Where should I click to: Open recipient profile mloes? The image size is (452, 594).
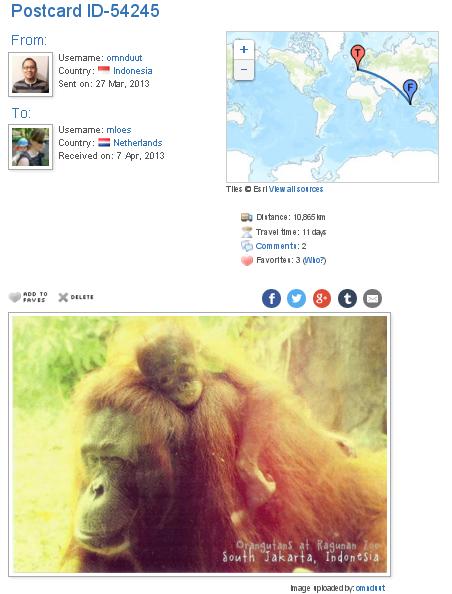coord(119,130)
